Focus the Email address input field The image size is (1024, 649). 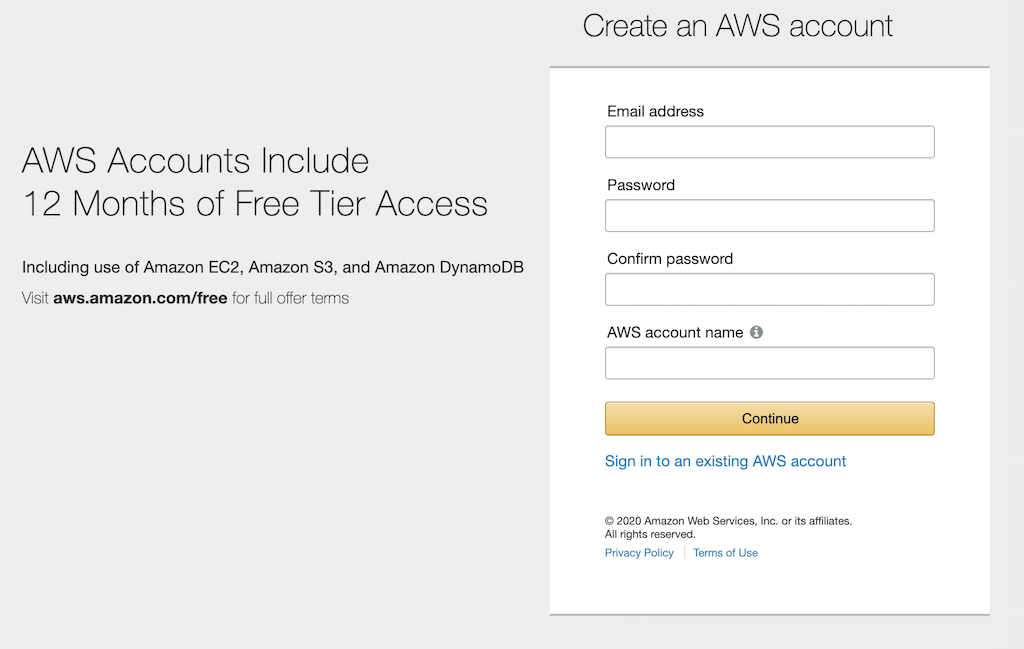[x=769, y=142]
